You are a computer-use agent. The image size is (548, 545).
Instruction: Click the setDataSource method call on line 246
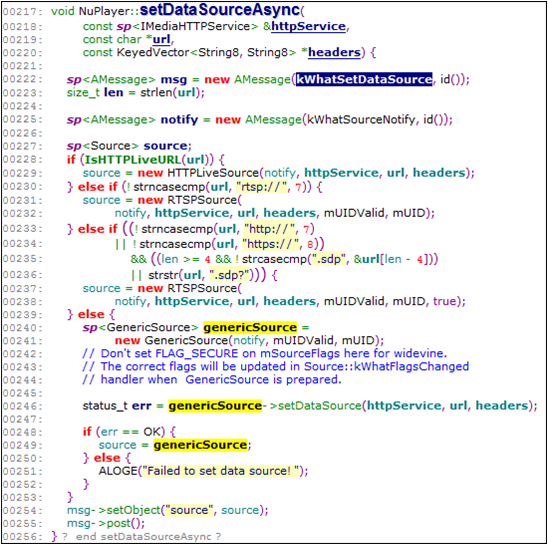coord(319,406)
